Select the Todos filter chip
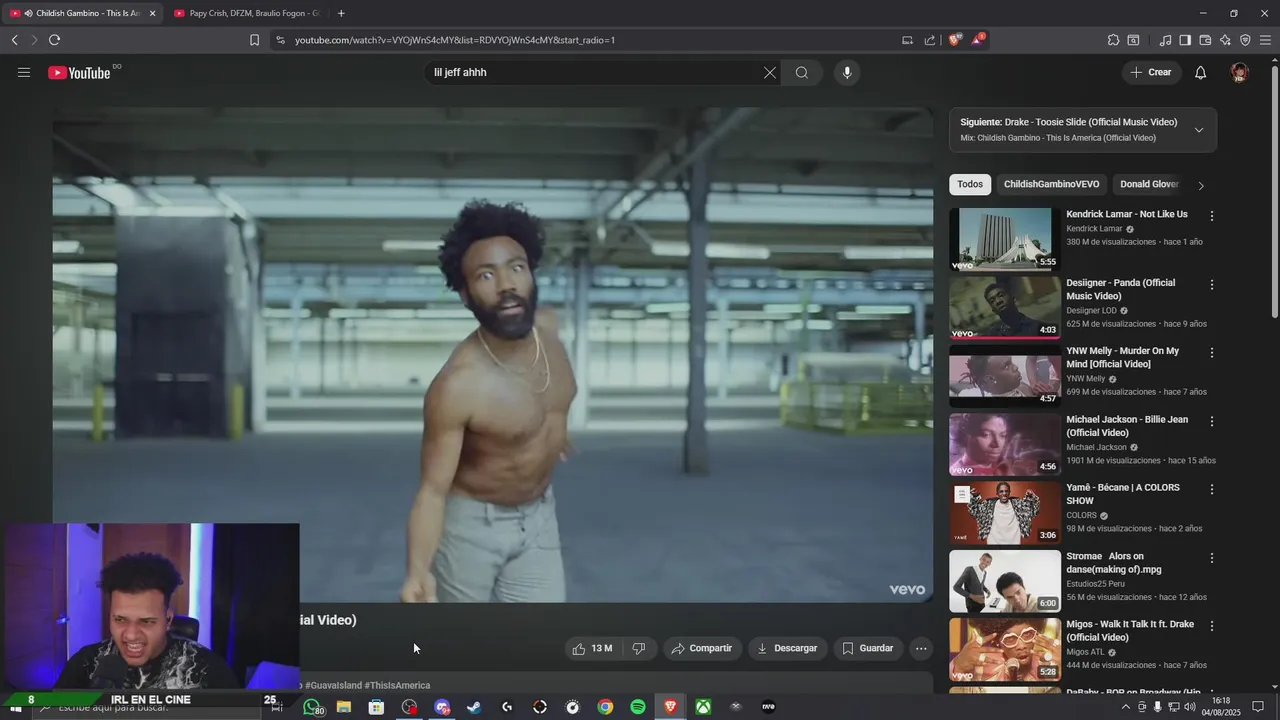This screenshot has width=1280, height=720. [x=970, y=184]
